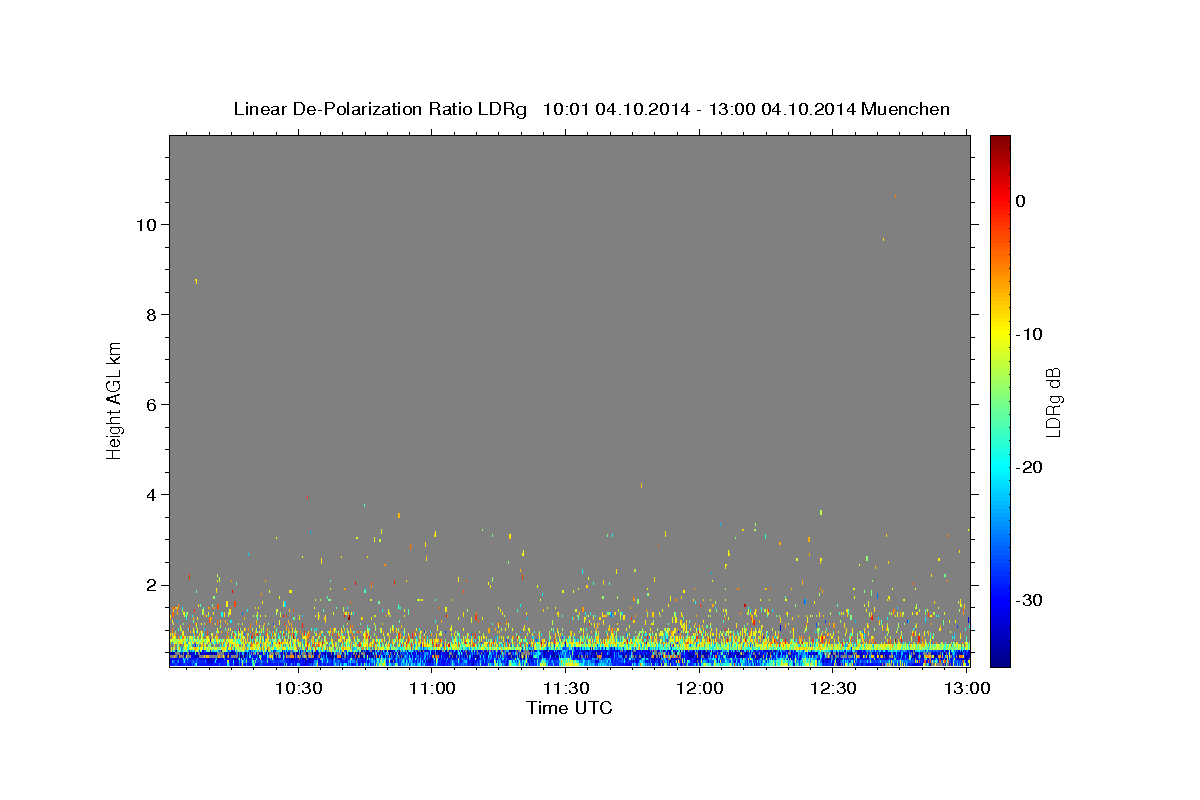Screen dimensions: 1200x800
Task: Click the 10:30 time tick label
Action: click(x=299, y=688)
